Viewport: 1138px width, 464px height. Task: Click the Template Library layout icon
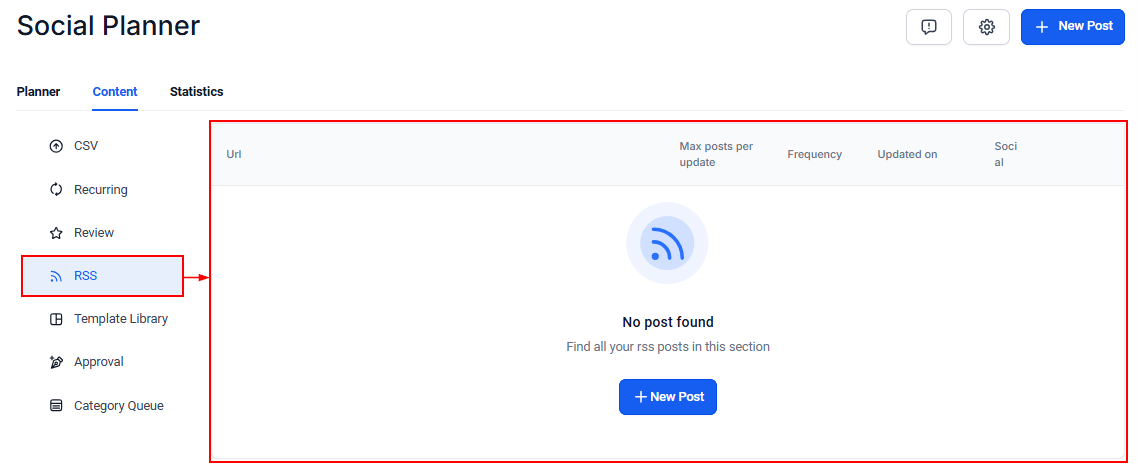56,319
